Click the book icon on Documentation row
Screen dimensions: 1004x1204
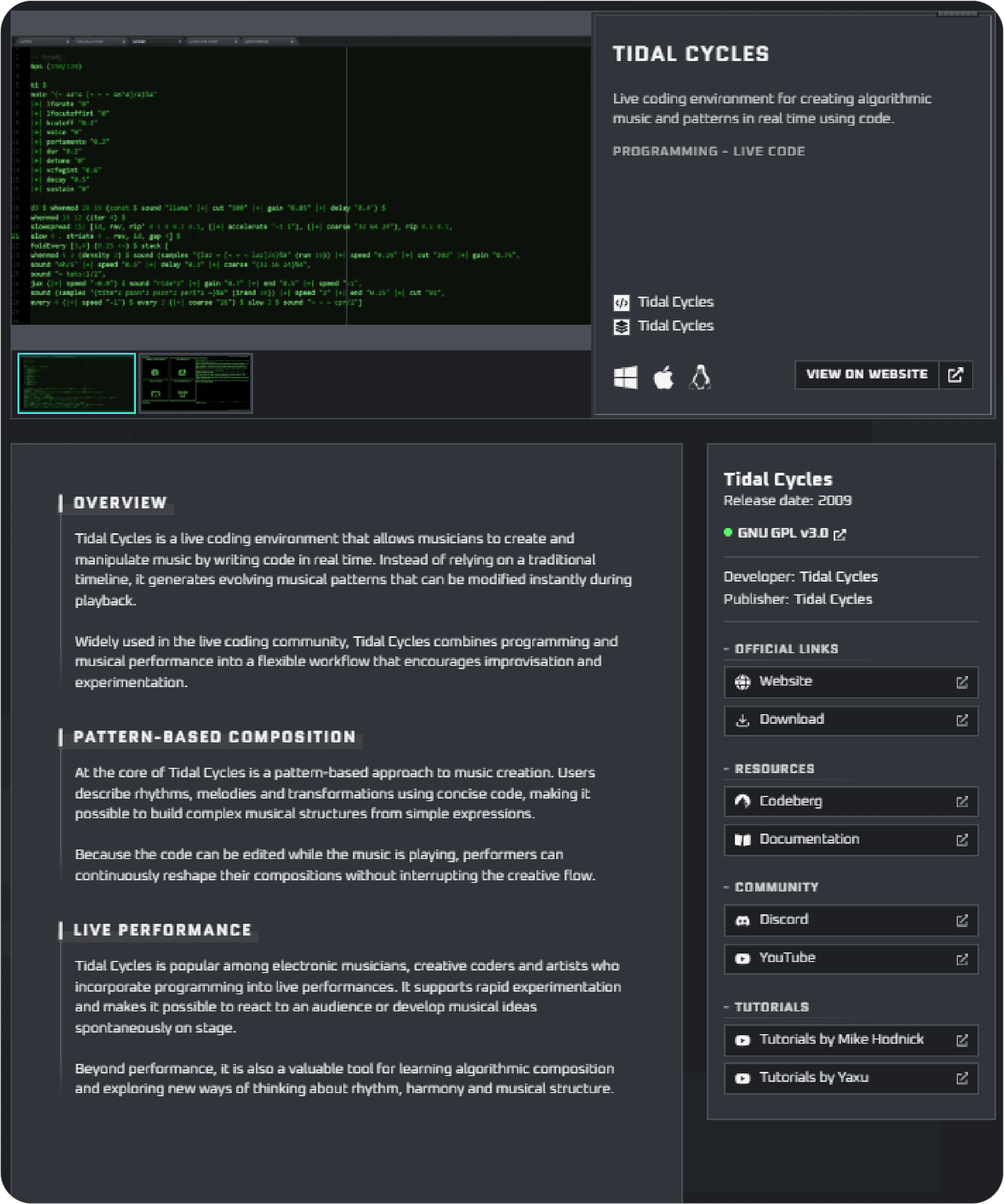[x=742, y=840]
